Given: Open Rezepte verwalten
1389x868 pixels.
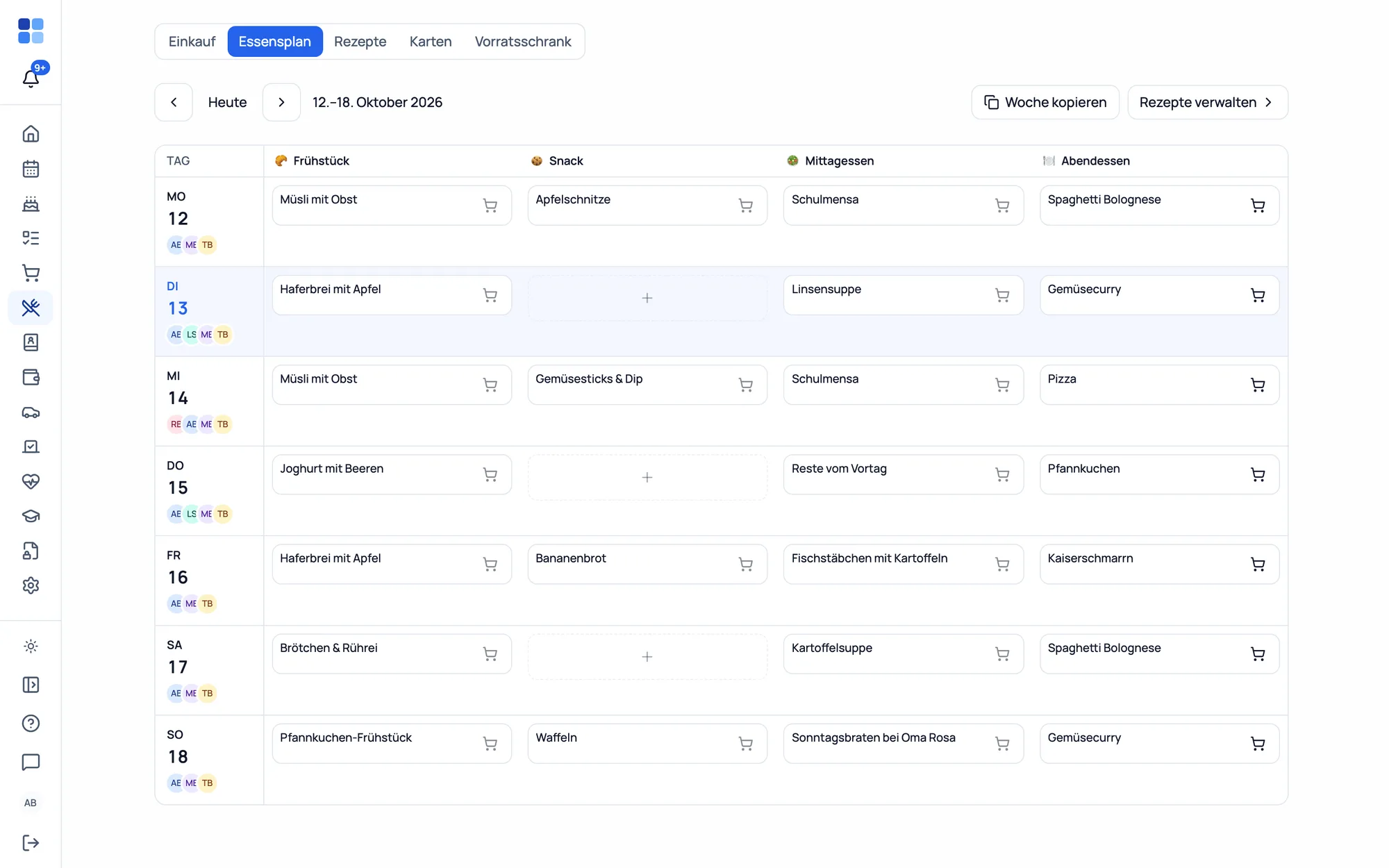Looking at the screenshot, I should coord(1207,102).
